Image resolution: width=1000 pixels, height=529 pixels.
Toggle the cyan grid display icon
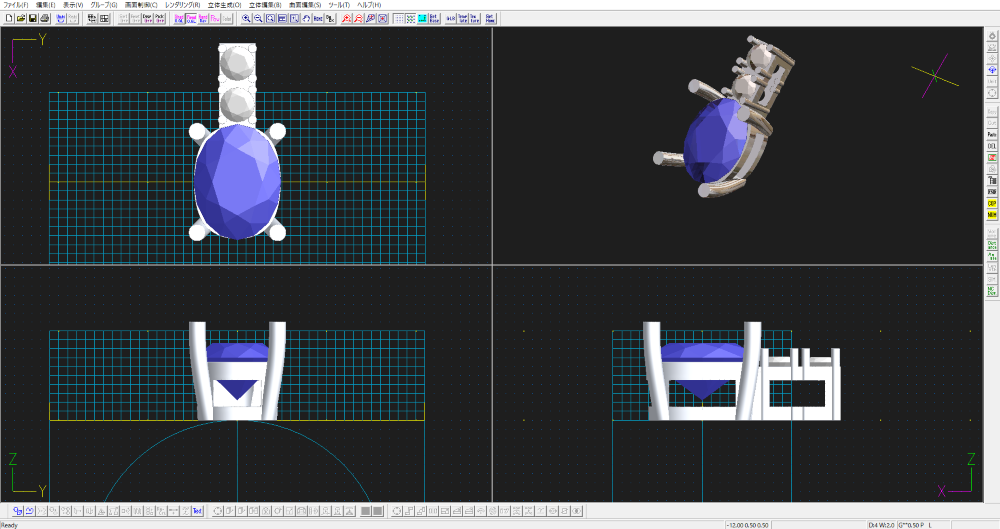[422, 18]
